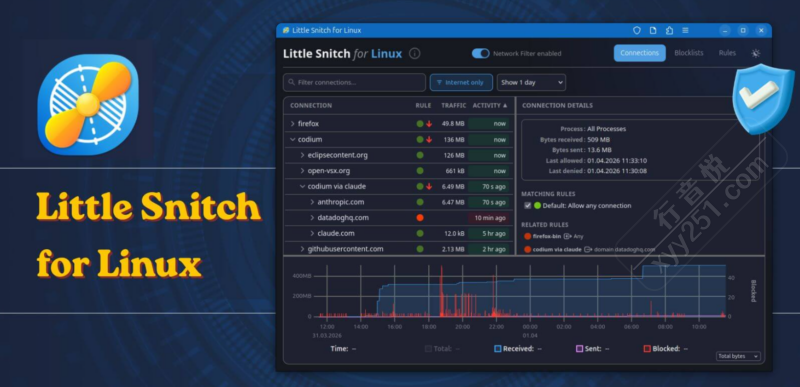Click the green rule dot for eclipsecontent.org
Image resolution: width=800 pixels, height=387 pixels.
[420, 155]
